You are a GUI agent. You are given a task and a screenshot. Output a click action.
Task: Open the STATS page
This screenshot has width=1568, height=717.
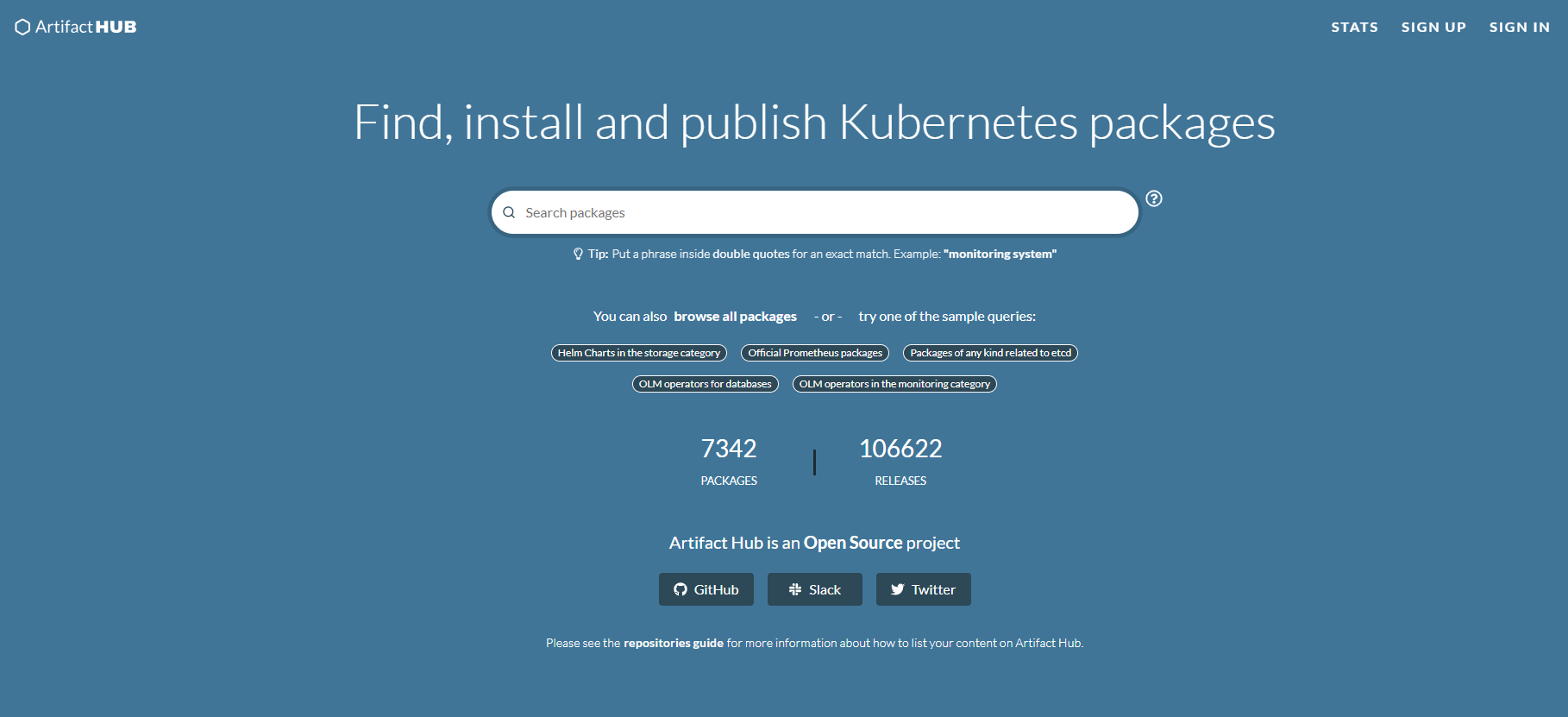coord(1354,28)
